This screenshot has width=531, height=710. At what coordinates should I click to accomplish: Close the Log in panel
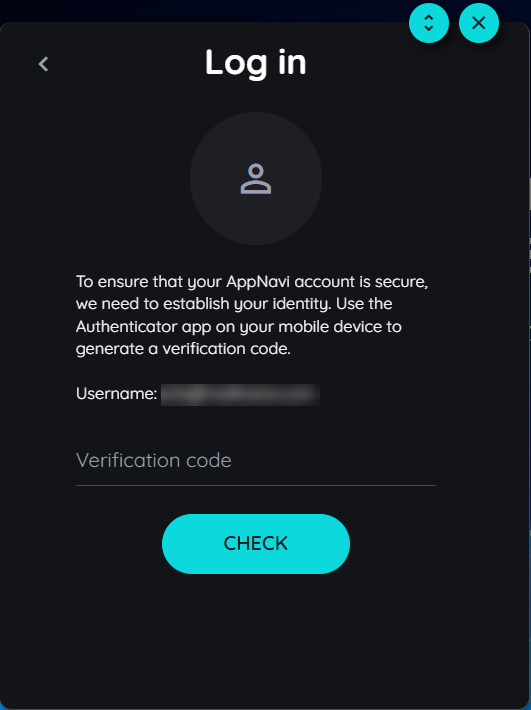tap(478, 23)
